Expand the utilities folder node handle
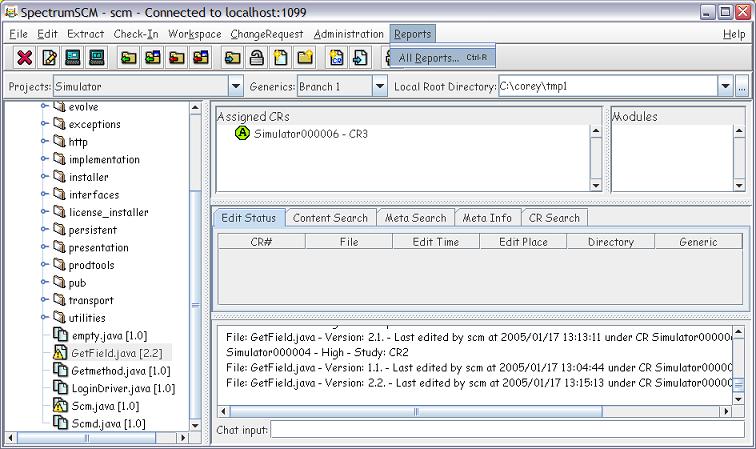This screenshot has height=449, width=756. (45, 317)
